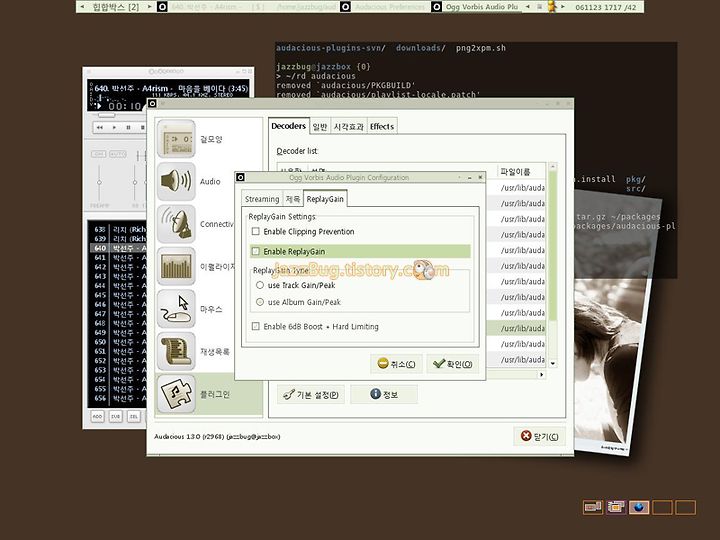720x540 pixels.
Task: Click the 취소 (cancel) button
Action: 396,364
